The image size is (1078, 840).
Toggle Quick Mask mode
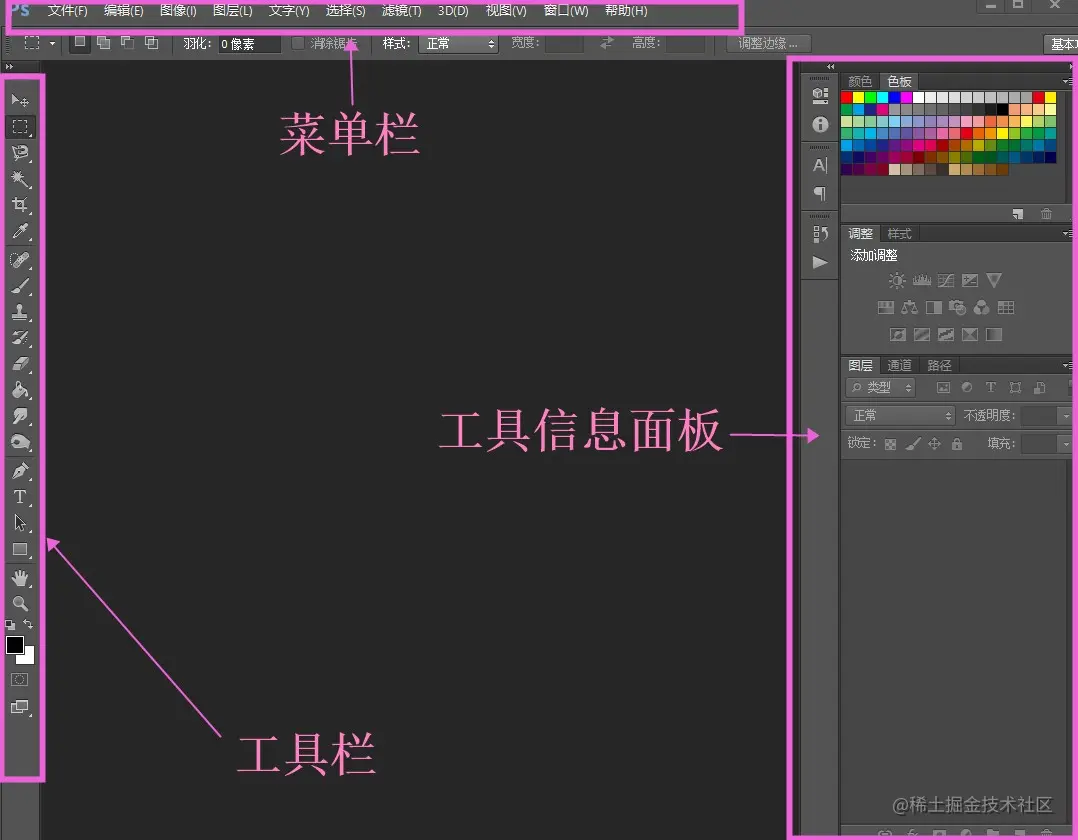[x=19, y=680]
